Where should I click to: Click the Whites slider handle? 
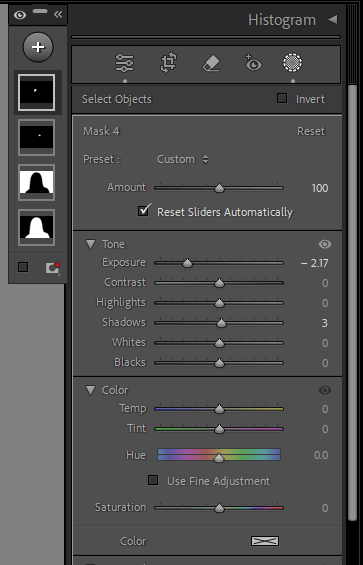pyautogui.click(x=219, y=344)
